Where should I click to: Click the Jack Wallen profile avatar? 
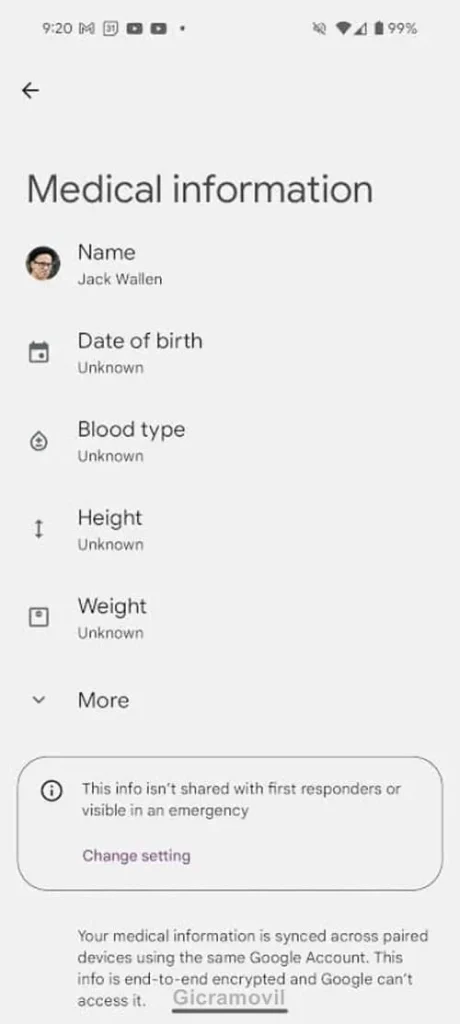[43, 264]
